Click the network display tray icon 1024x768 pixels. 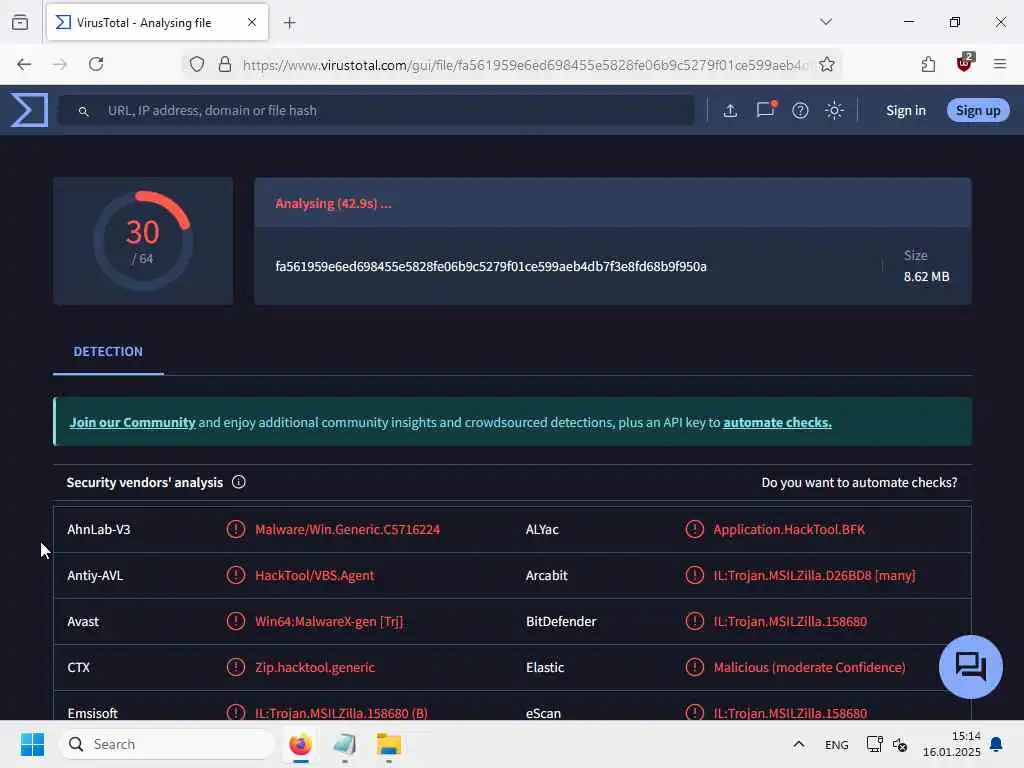tap(874, 744)
